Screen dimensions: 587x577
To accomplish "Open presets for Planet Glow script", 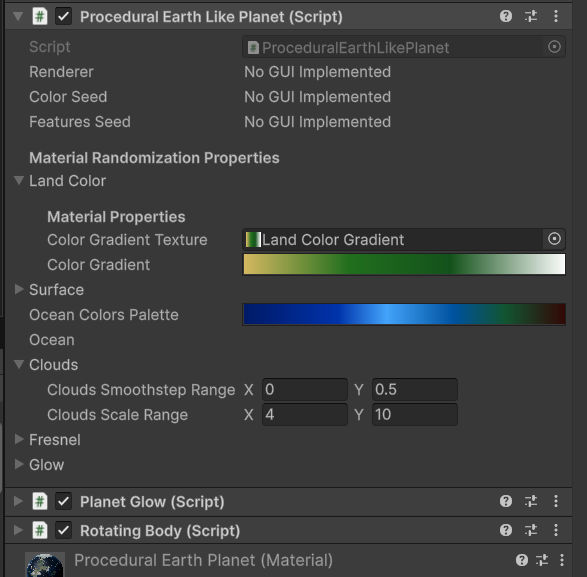I will tap(531, 501).
